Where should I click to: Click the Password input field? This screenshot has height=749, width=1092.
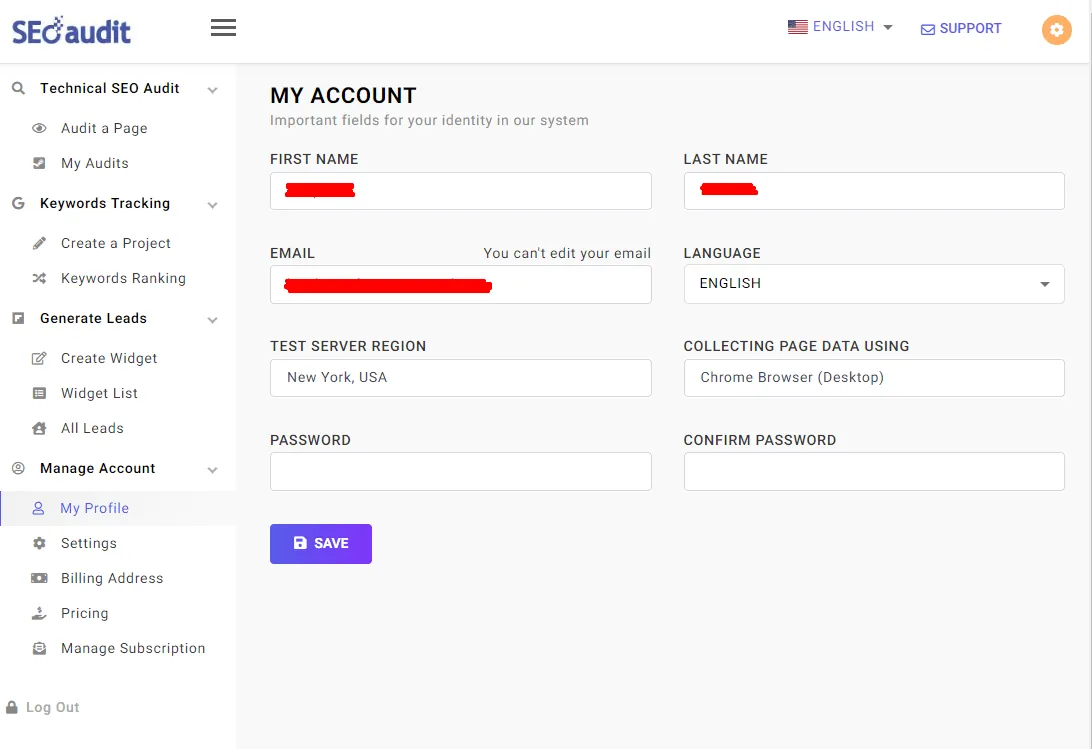coord(460,472)
